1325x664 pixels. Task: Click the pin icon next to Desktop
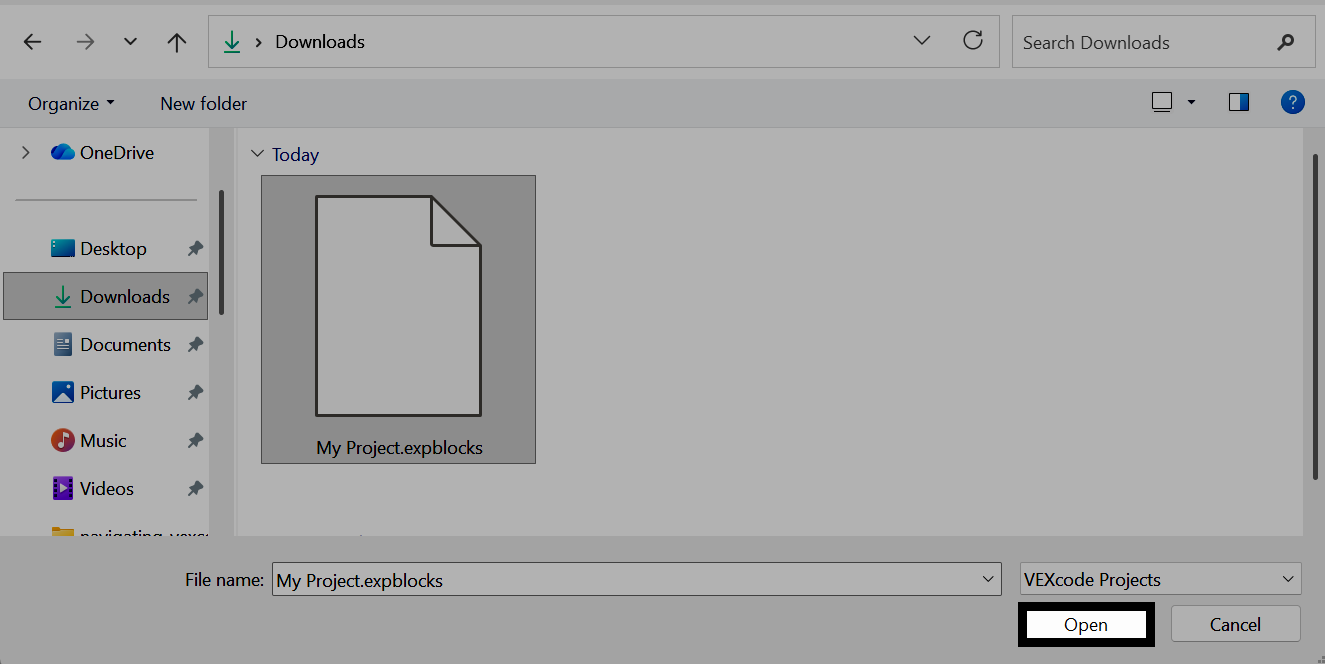[x=195, y=249]
